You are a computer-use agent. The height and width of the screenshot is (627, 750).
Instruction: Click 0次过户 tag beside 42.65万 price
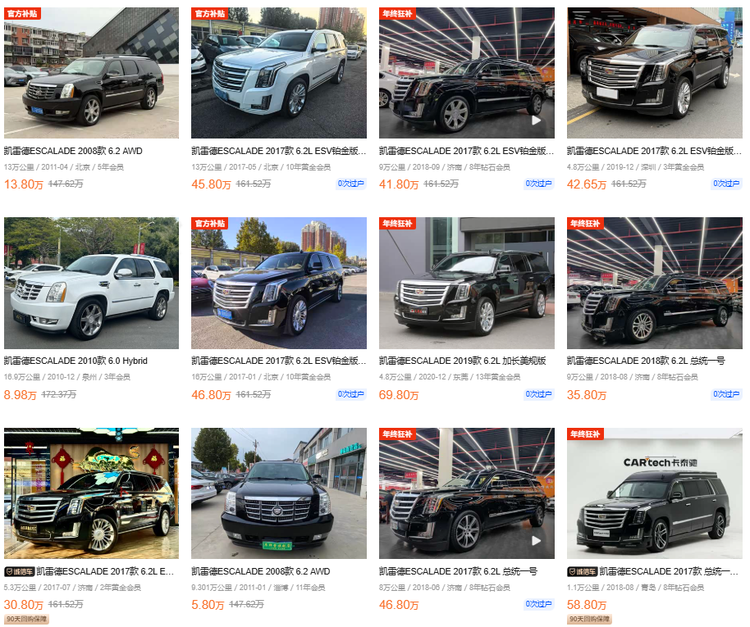coord(726,184)
